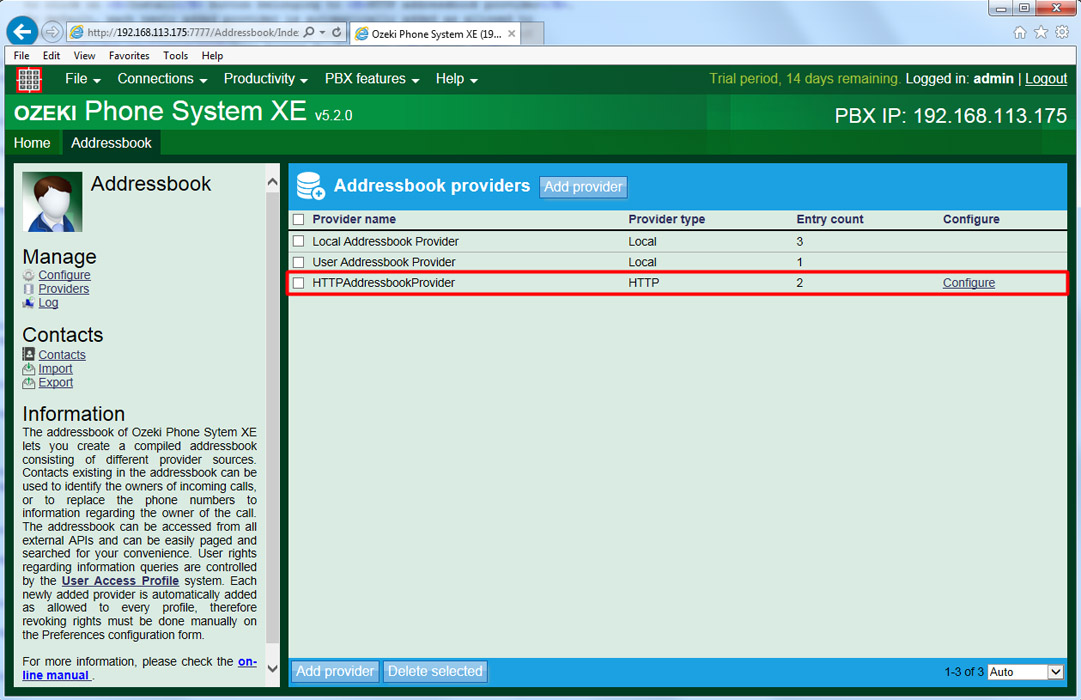This screenshot has height=700, width=1081.
Task: Click the browser forward arrow
Action: (x=52, y=32)
